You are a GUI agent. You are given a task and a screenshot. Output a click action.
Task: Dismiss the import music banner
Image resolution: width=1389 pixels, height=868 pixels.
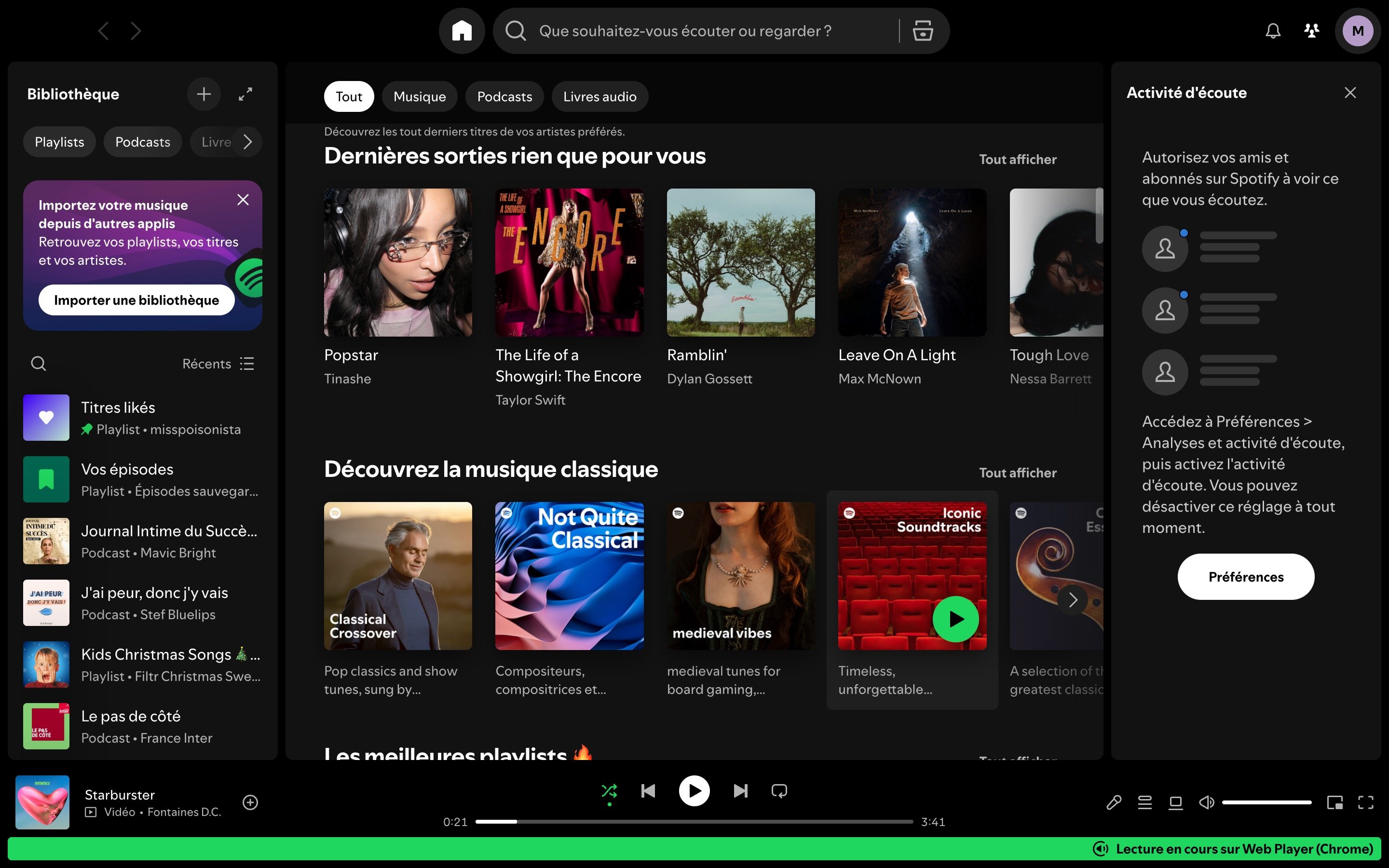point(243,200)
